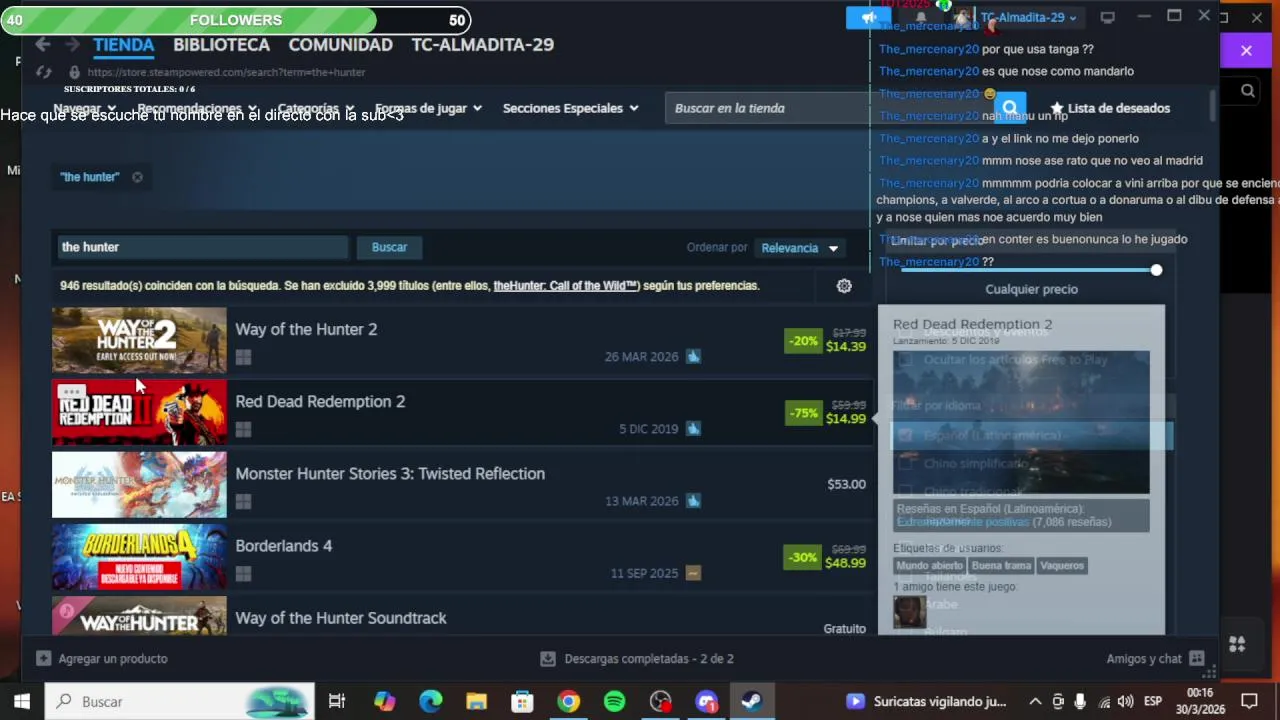Click the "the hunter" search term field
Image resolution: width=1280 pixels, height=720 pixels.
coord(201,247)
